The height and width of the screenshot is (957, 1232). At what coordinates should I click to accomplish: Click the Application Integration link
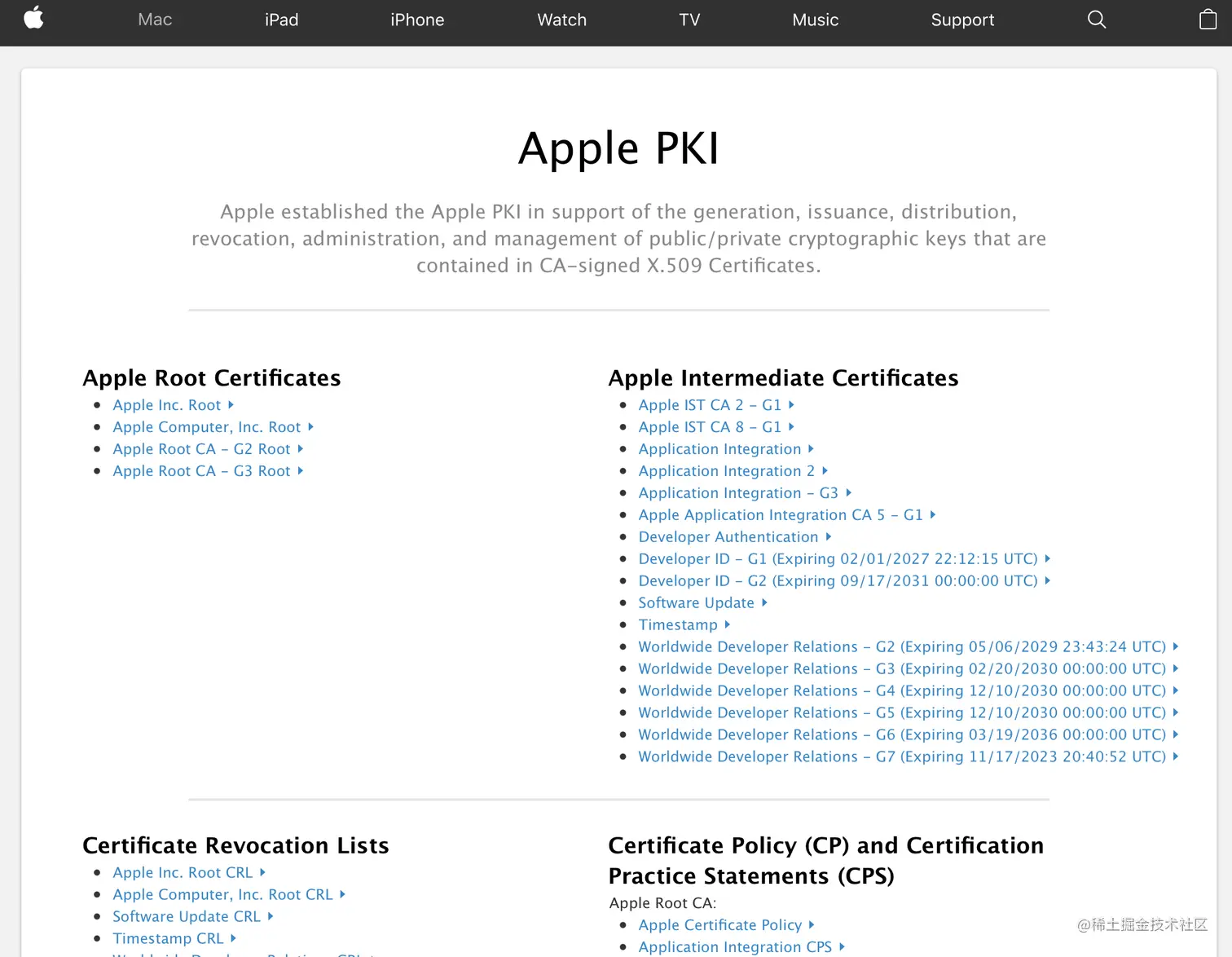[726, 449]
